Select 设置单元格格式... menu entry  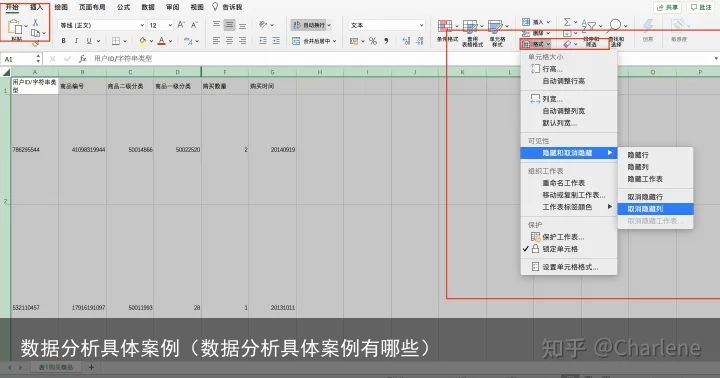[568, 267]
